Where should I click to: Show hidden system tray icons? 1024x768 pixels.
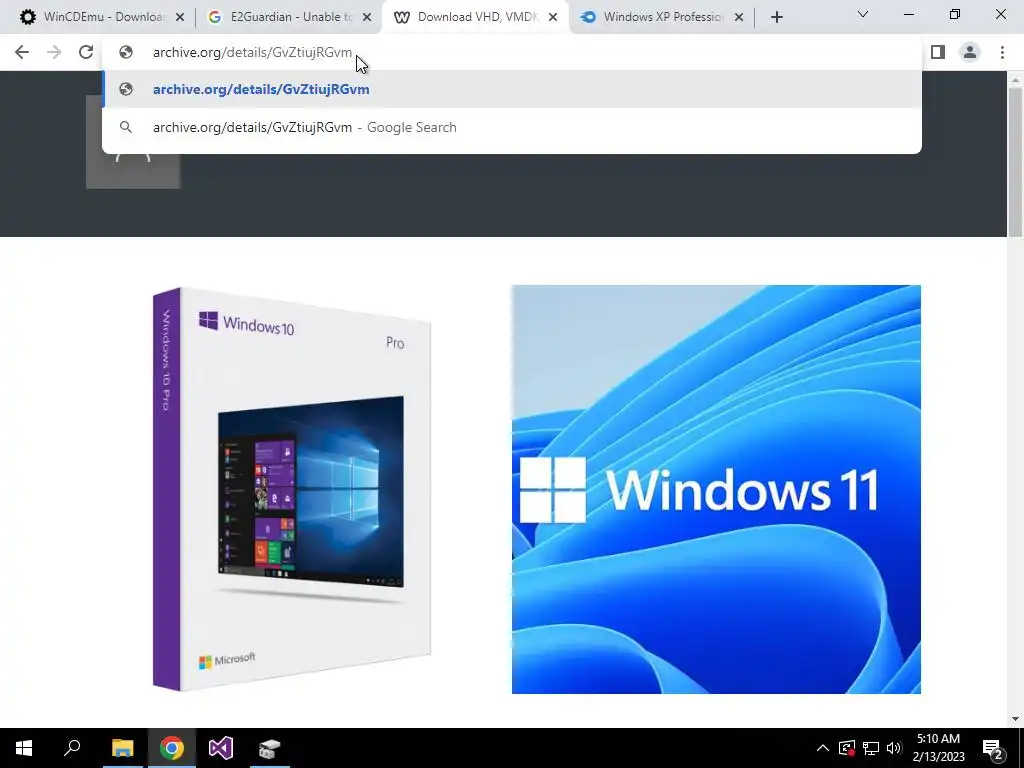click(x=823, y=748)
